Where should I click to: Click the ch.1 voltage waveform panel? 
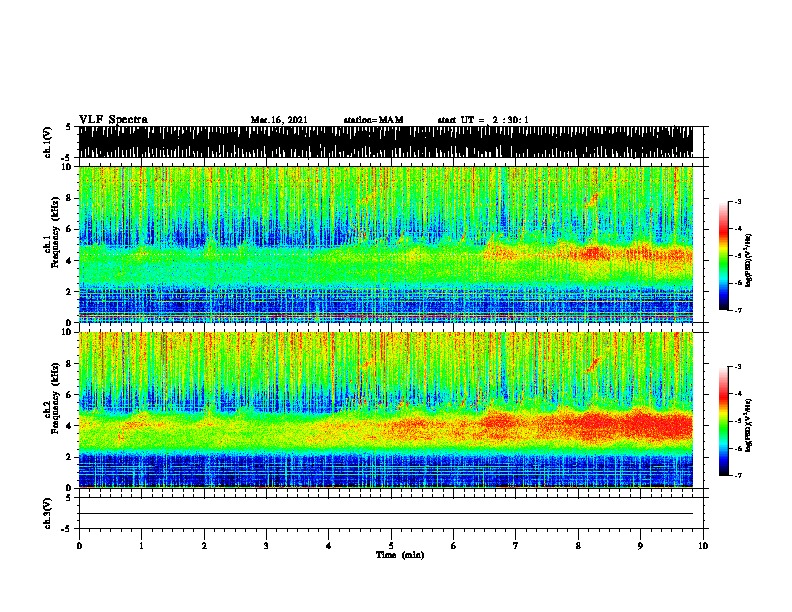coord(385,142)
